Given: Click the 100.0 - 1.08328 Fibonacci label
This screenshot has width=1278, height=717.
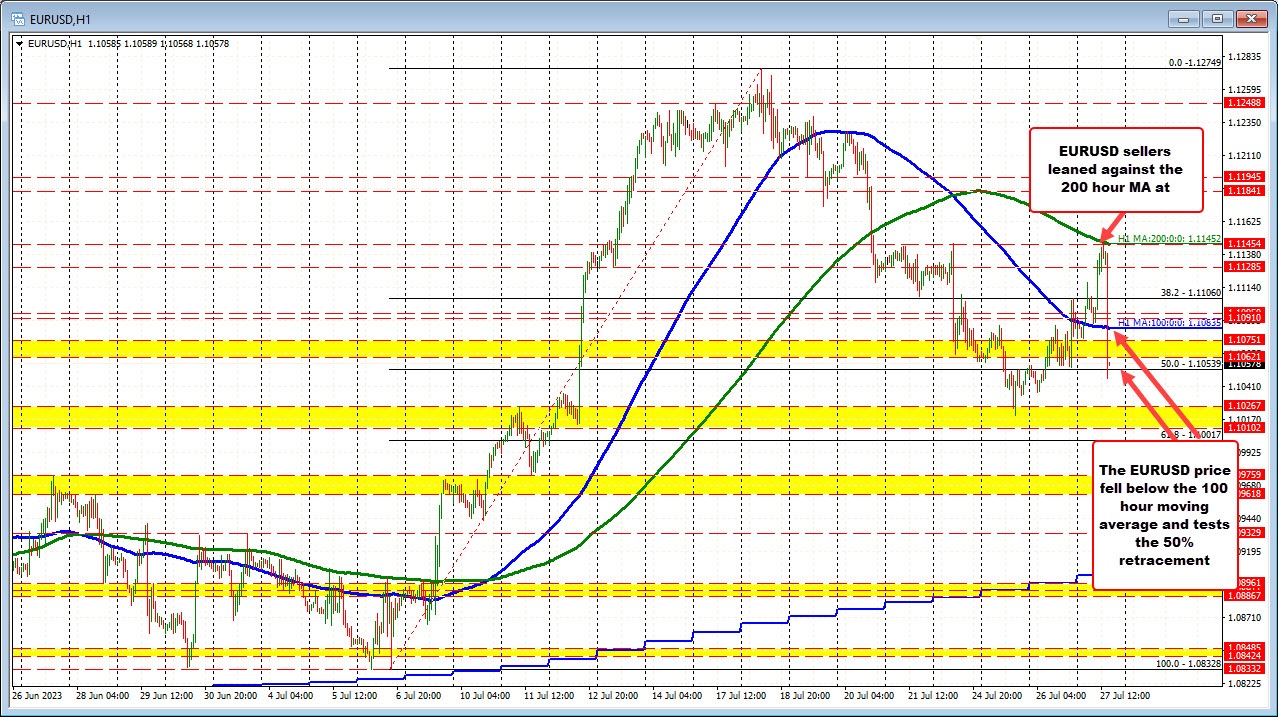Looking at the screenshot, I should [x=1190, y=663].
